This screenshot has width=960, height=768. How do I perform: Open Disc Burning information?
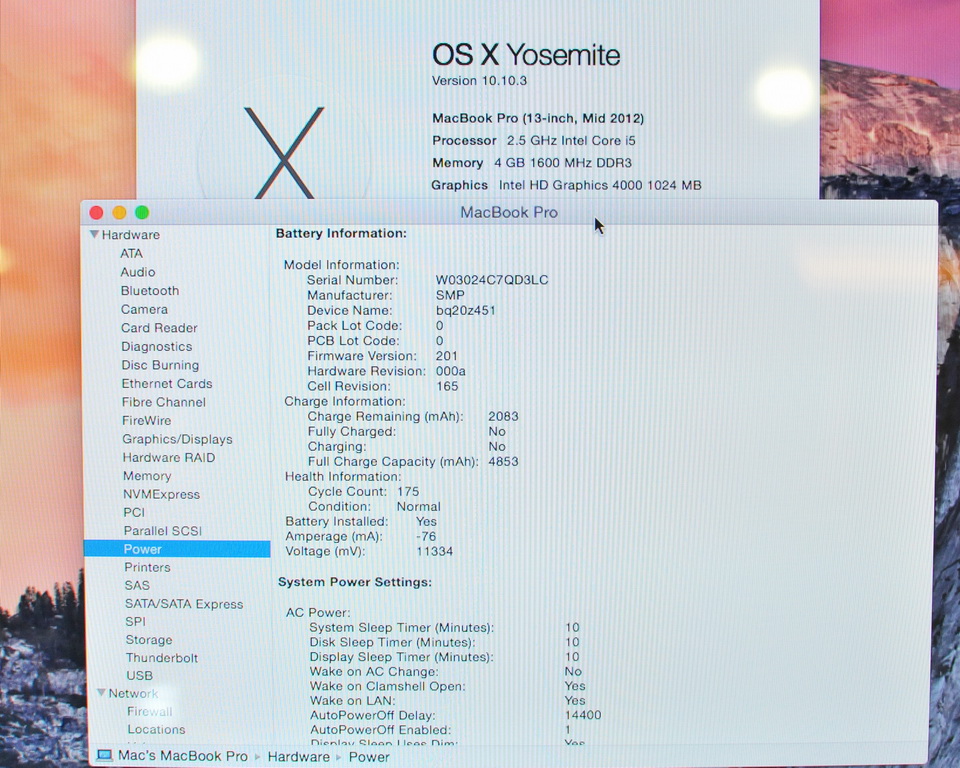tap(160, 365)
